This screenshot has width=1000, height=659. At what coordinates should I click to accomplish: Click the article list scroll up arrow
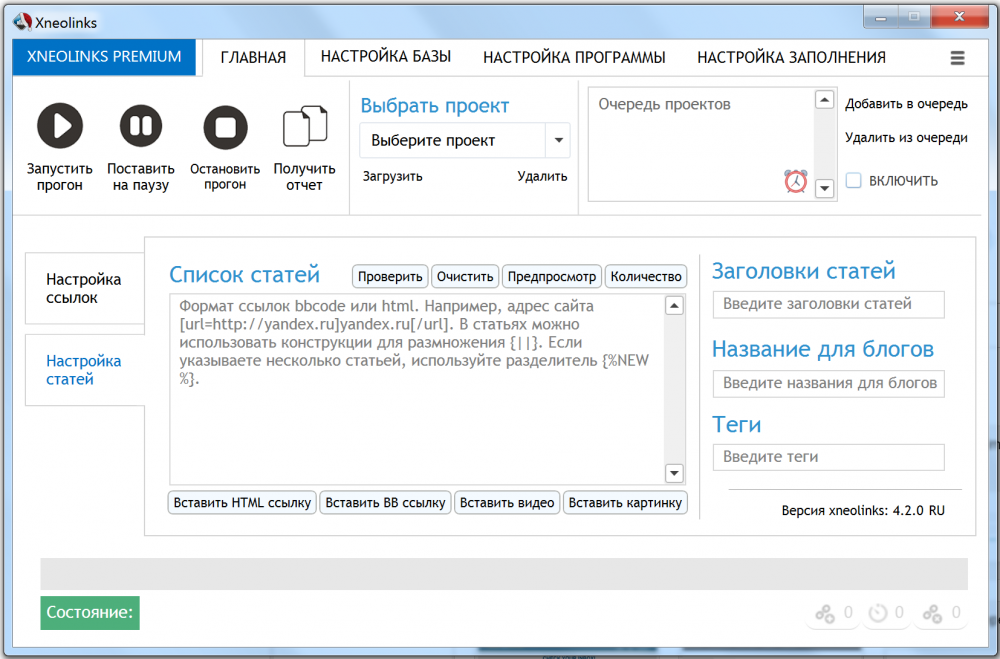[x=674, y=306]
